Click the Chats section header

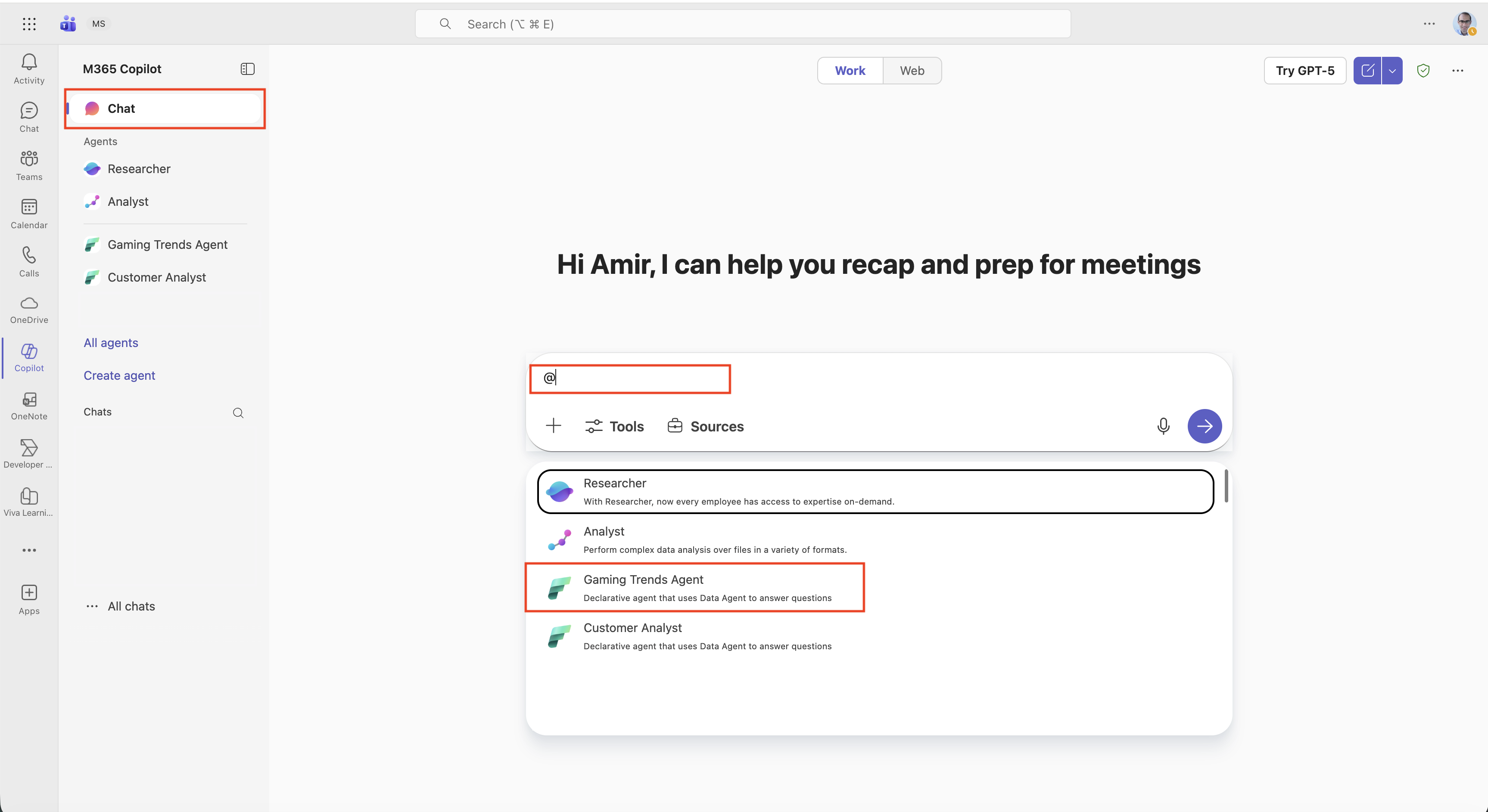[97, 412]
